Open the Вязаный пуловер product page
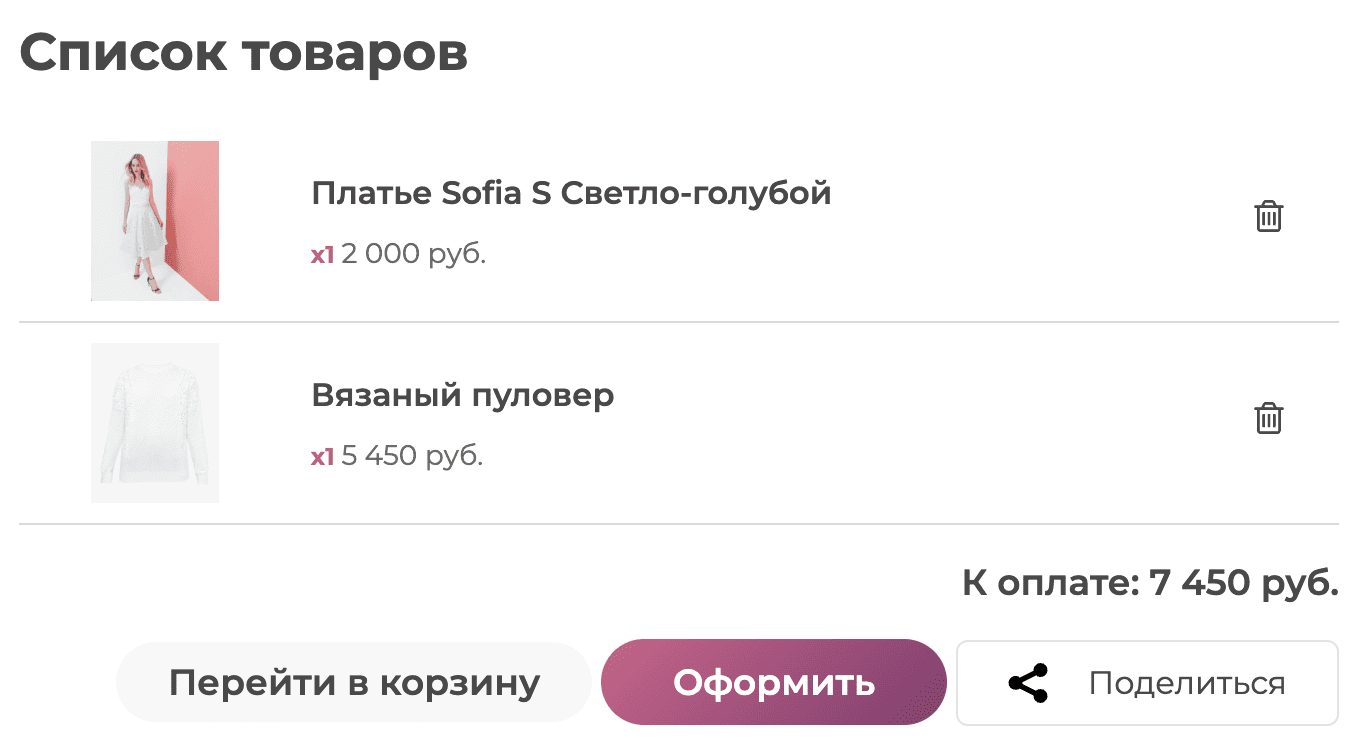Screen dimensions: 1372x752 462,395
